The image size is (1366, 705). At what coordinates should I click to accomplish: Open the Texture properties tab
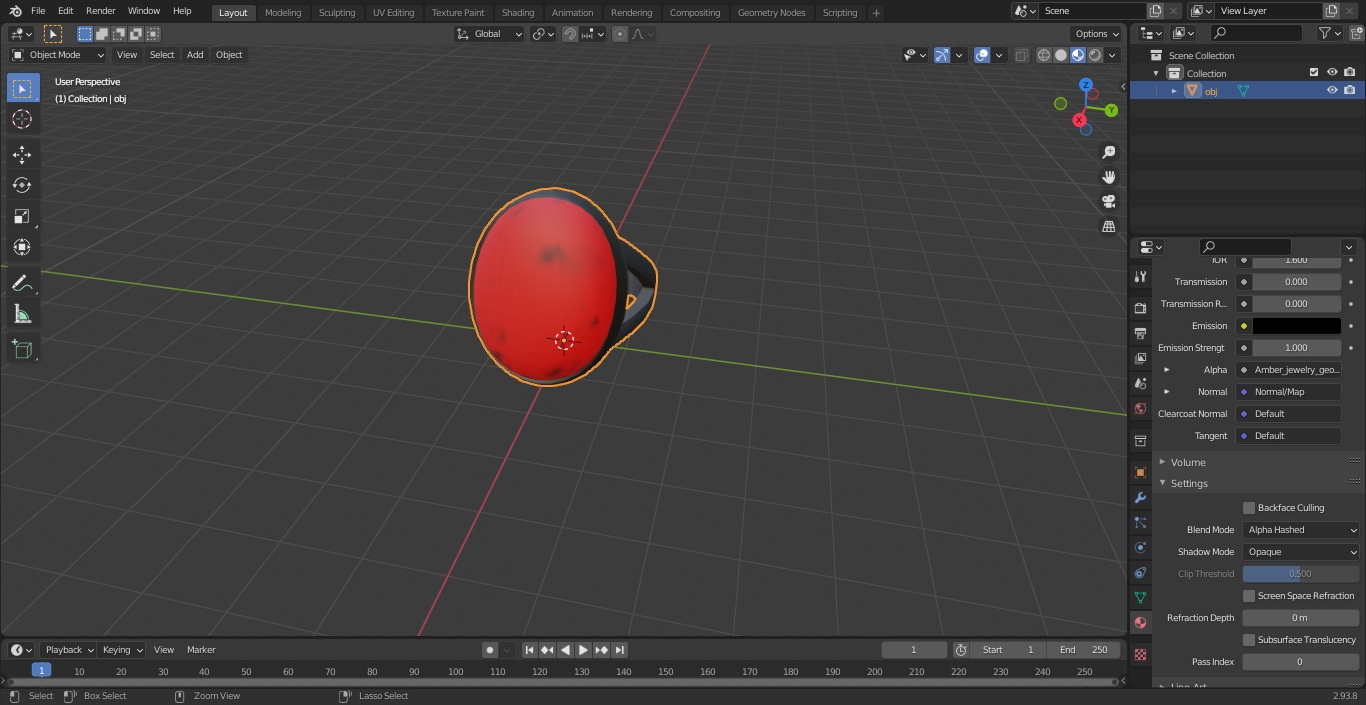coord(1140,654)
